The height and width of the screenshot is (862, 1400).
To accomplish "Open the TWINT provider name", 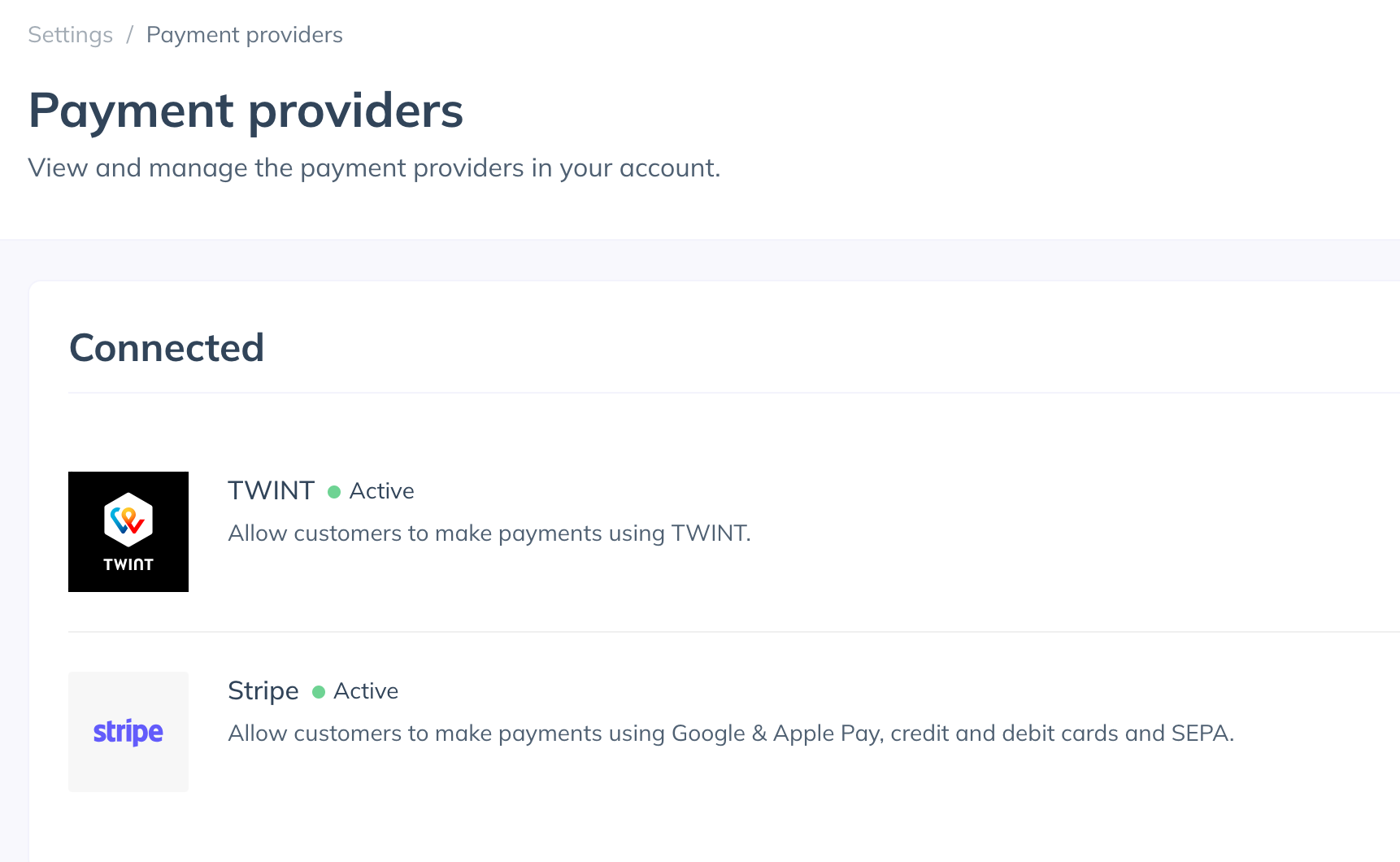I will [x=272, y=490].
